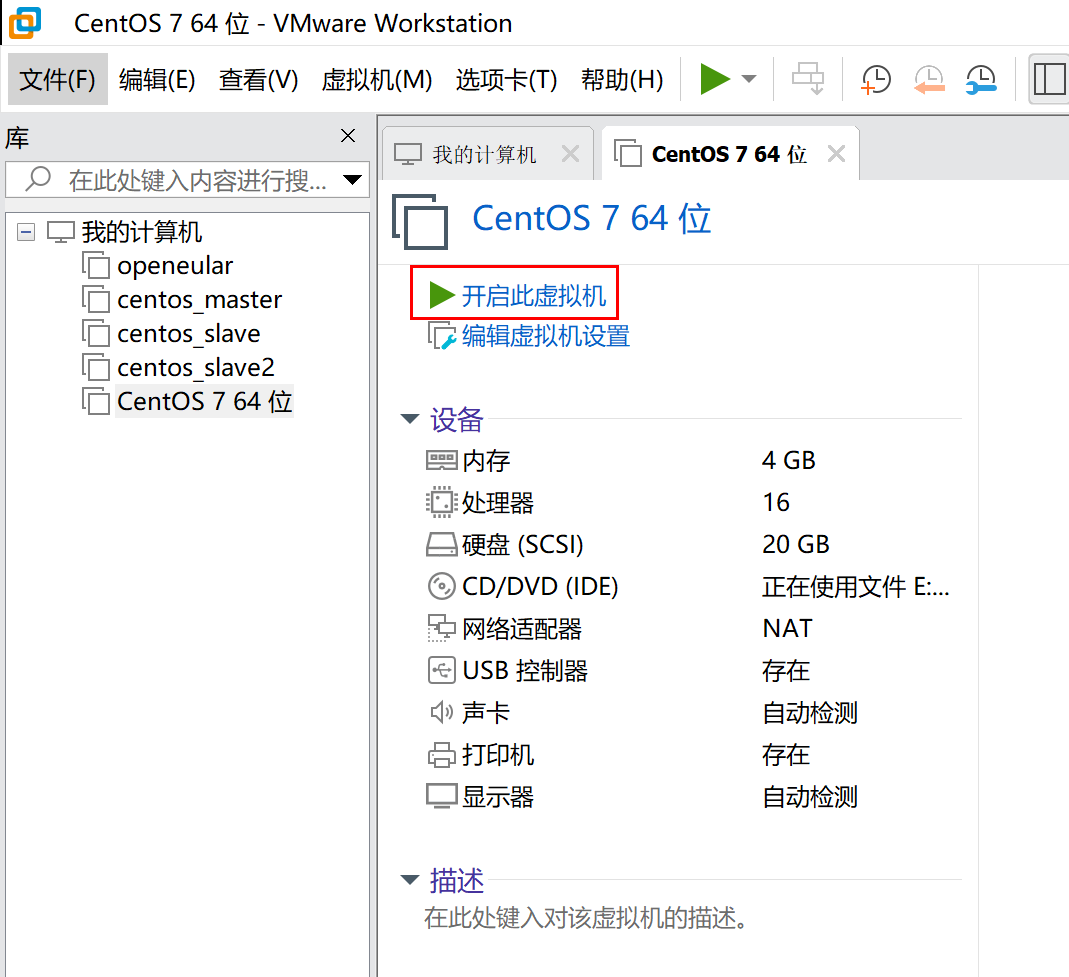Open the 虚拟机(M) menu
The width and height of the screenshot is (1069, 977).
(377, 80)
